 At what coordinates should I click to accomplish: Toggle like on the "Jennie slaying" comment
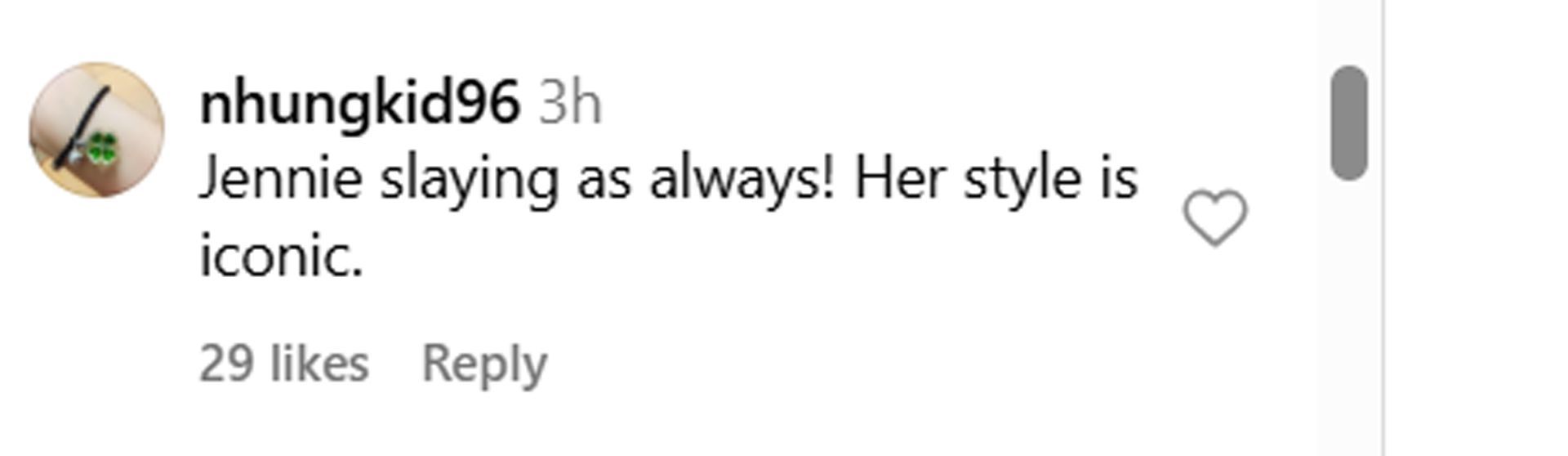pyautogui.click(x=1214, y=218)
